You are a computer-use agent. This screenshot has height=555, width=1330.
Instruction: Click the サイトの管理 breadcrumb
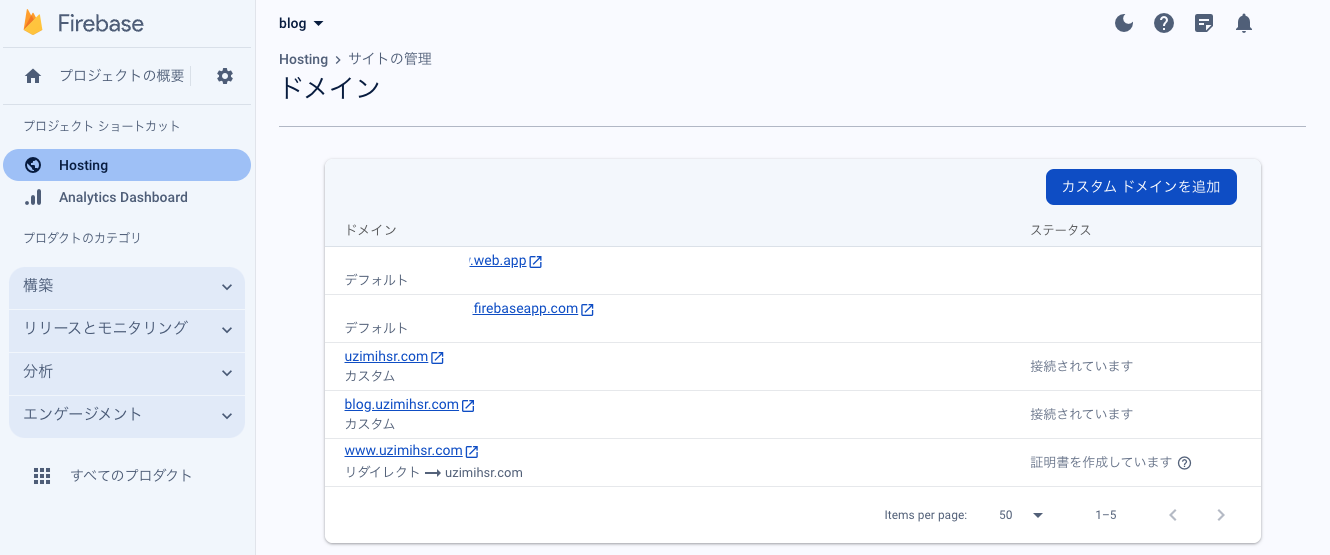390,60
